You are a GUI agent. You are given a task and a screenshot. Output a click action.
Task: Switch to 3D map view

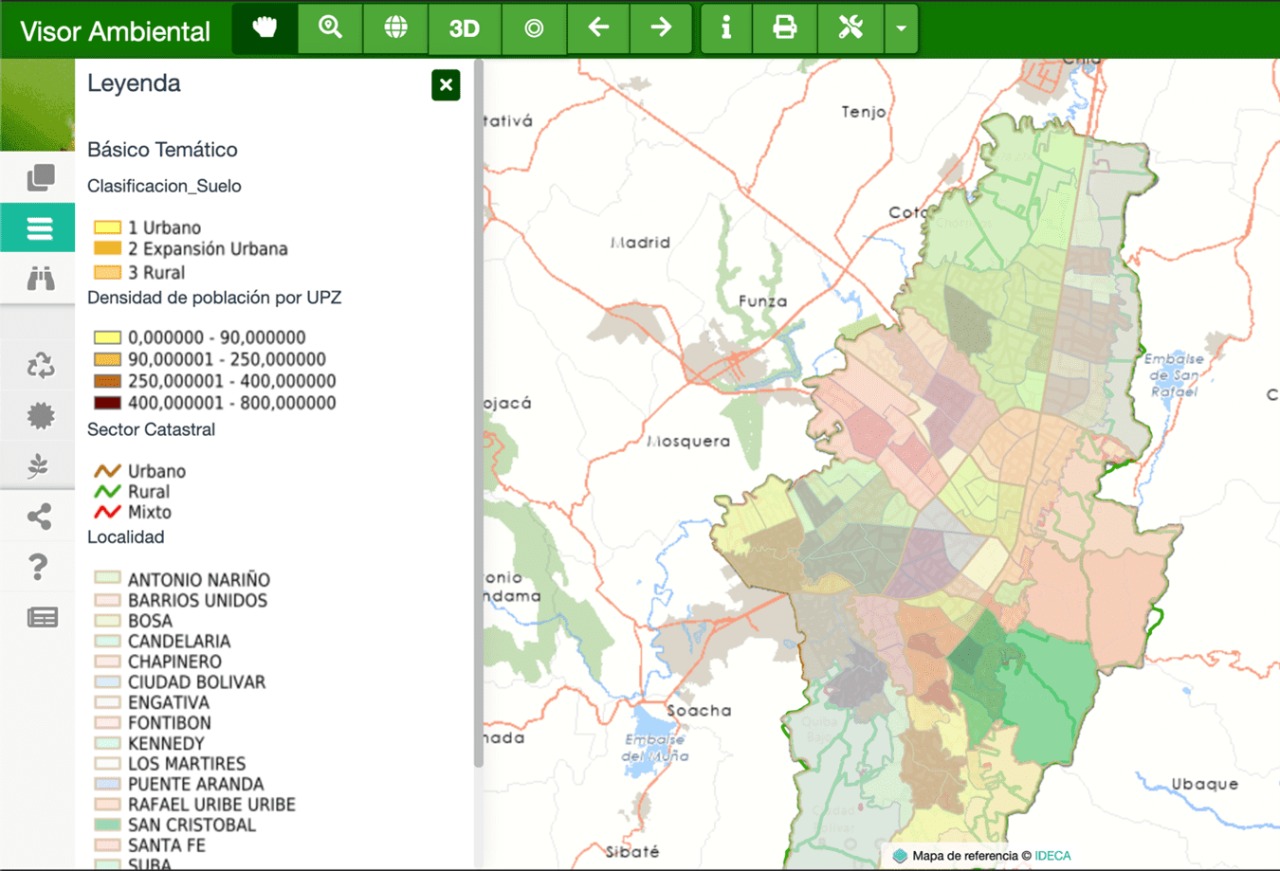click(464, 28)
